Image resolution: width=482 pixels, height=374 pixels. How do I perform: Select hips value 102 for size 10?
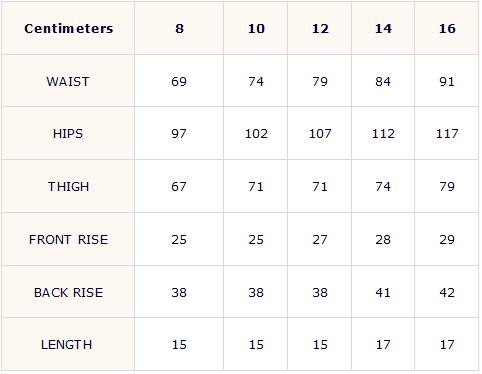(x=256, y=134)
